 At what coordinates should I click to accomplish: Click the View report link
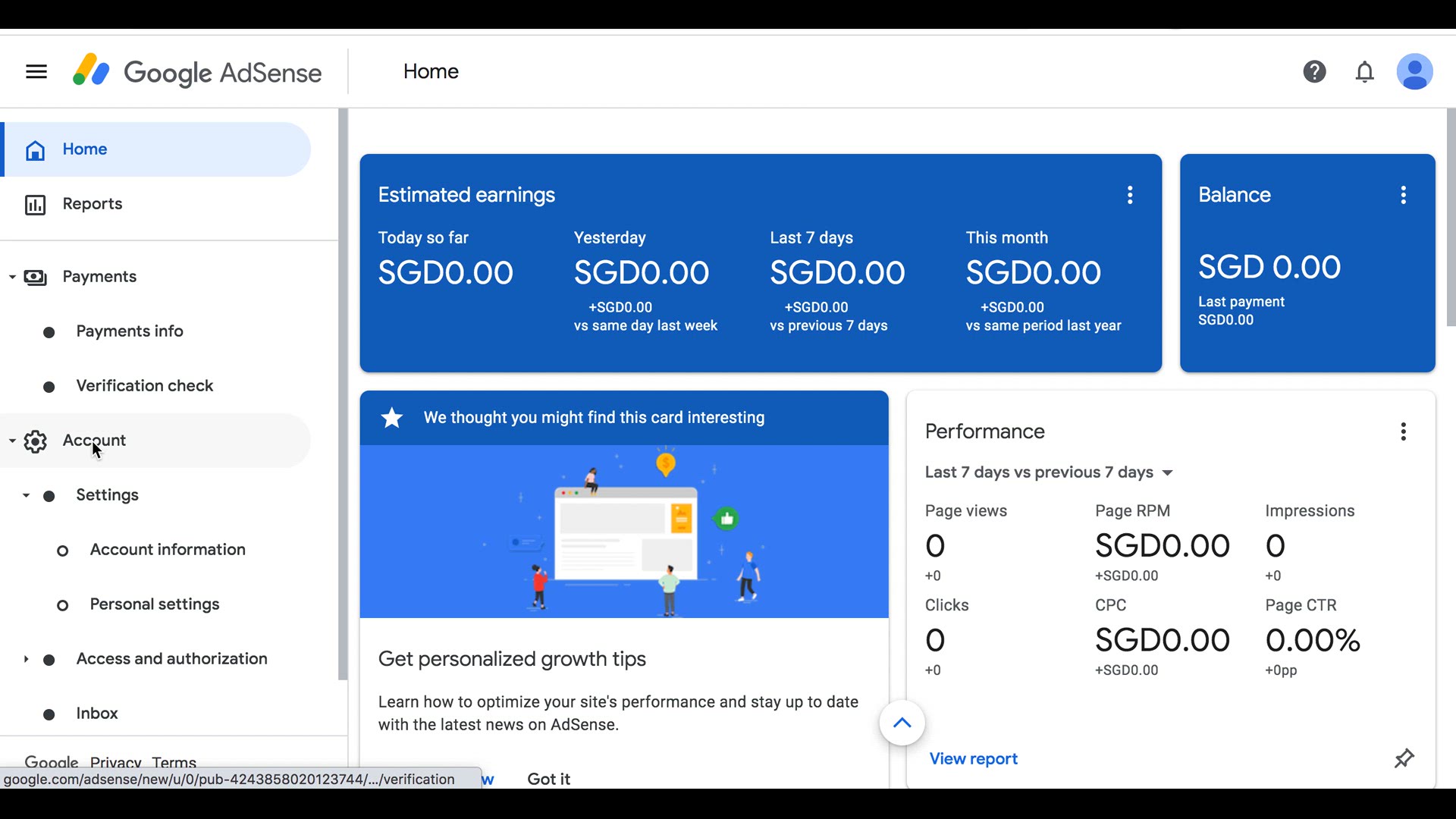pos(973,759)
